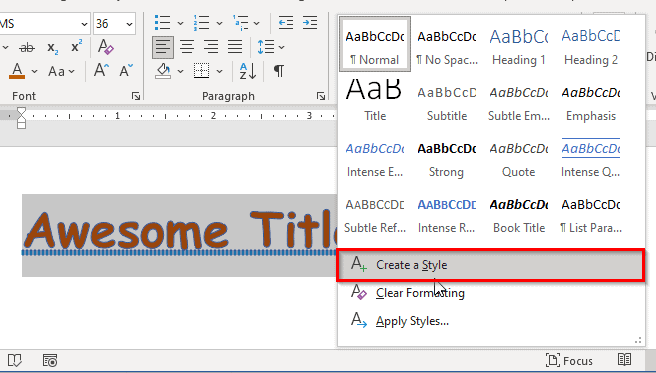Click the Focus button in status bar
Viewport: 656px width, 373px height.
coord(569,360)
